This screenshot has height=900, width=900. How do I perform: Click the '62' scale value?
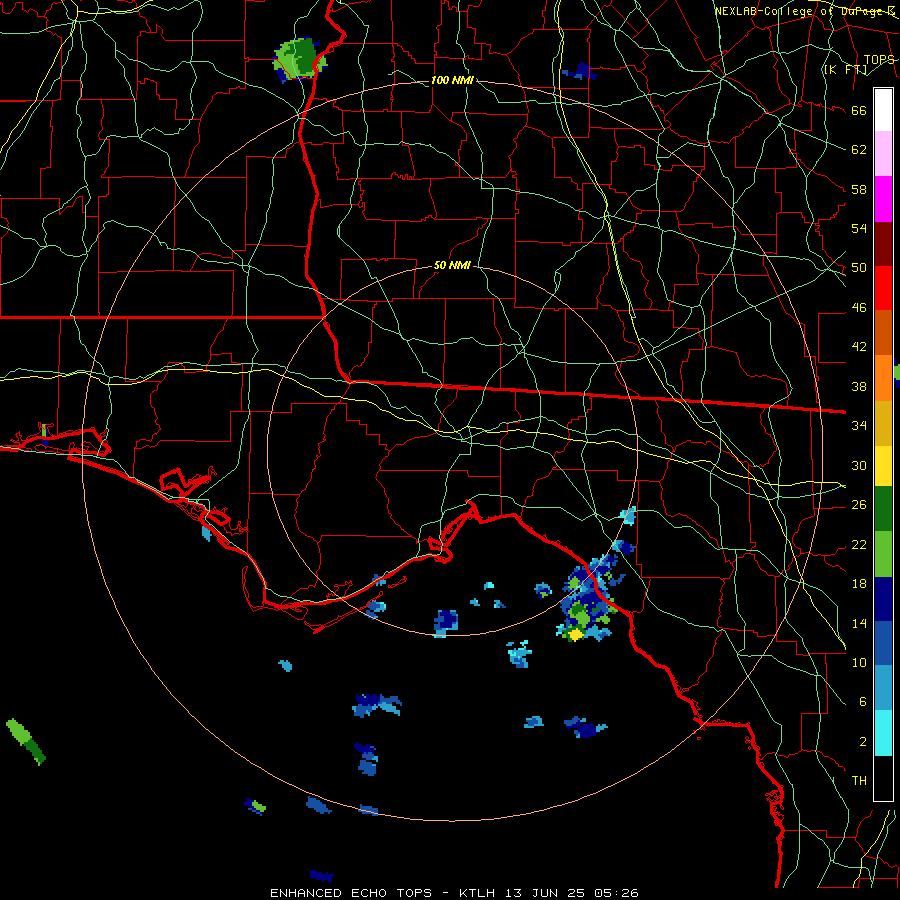click(859, 150)
